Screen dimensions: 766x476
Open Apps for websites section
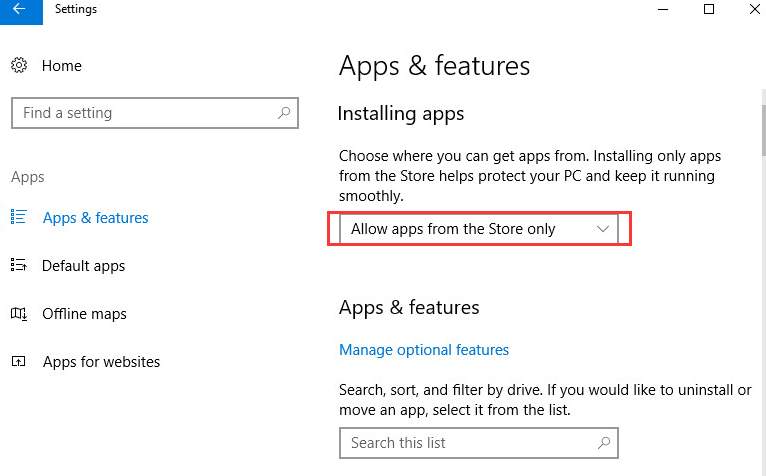pyautogui.click(x=102, y=362)
